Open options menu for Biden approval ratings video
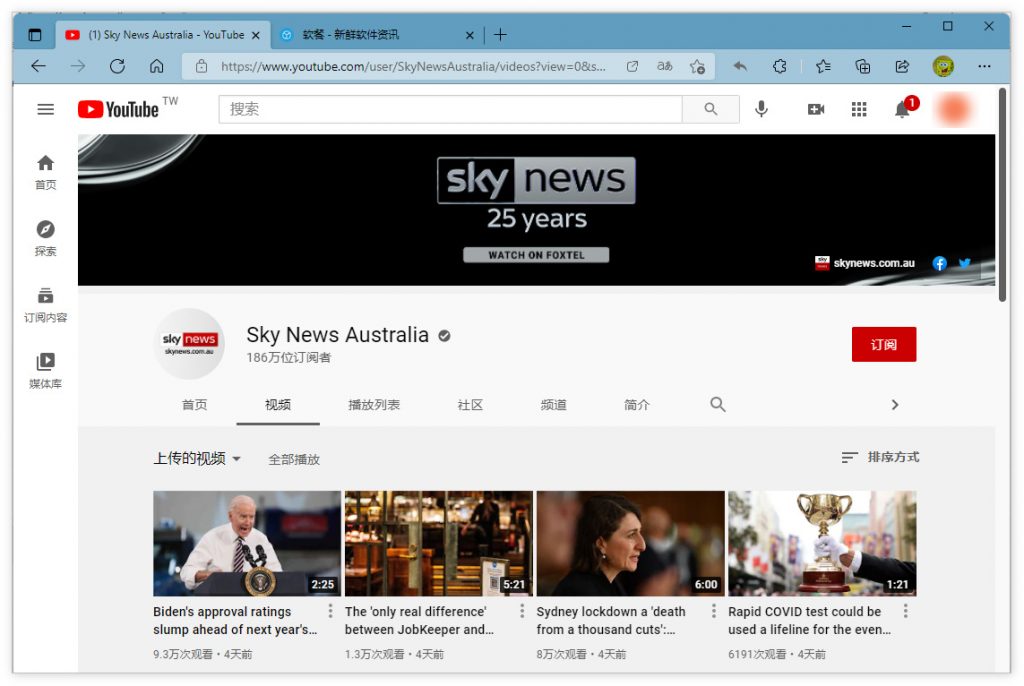The height and width of the screenshot is (686, 1024). tap(330, 611)
